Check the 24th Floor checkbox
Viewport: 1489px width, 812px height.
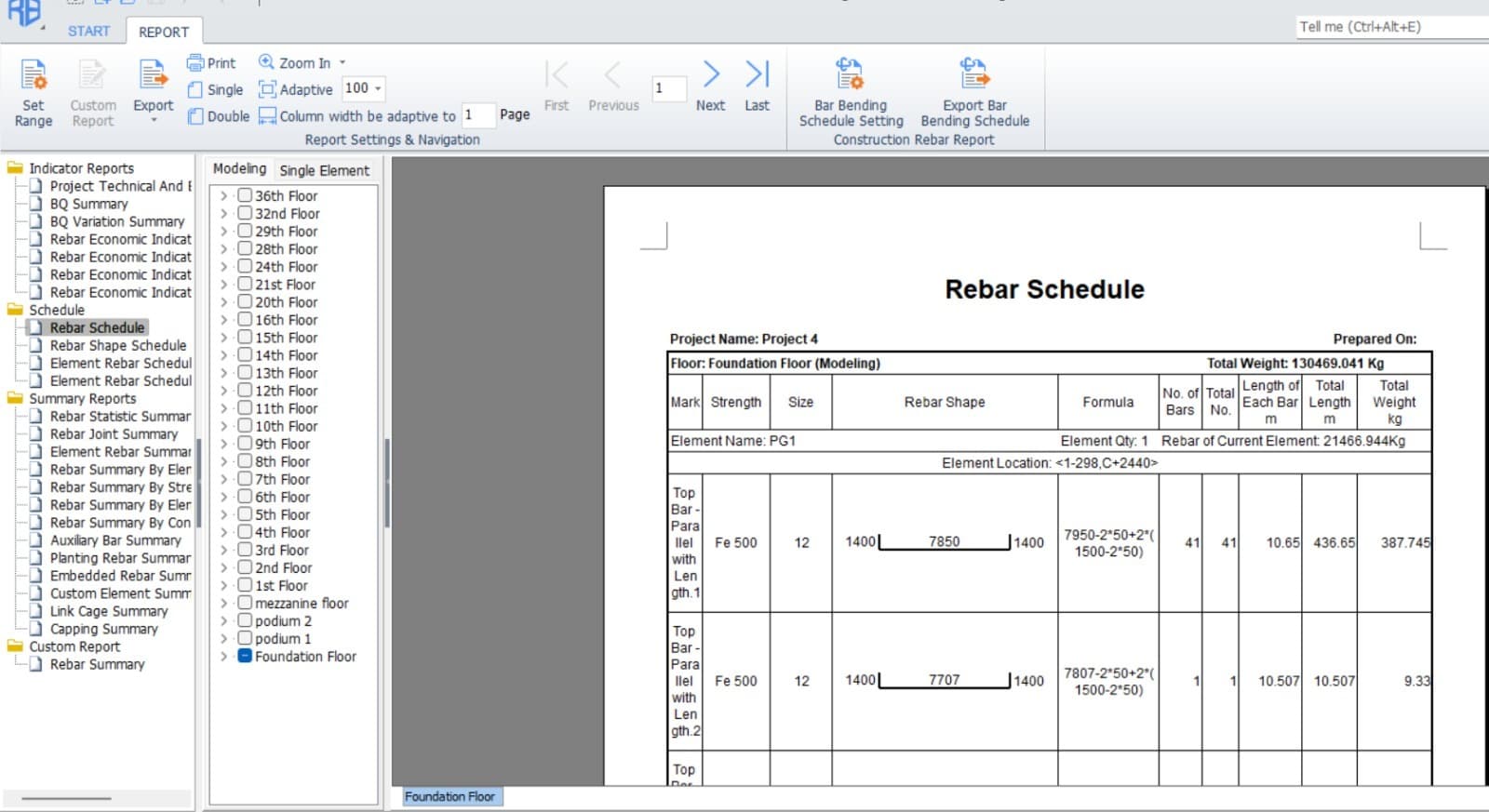(x=245, y=266)
